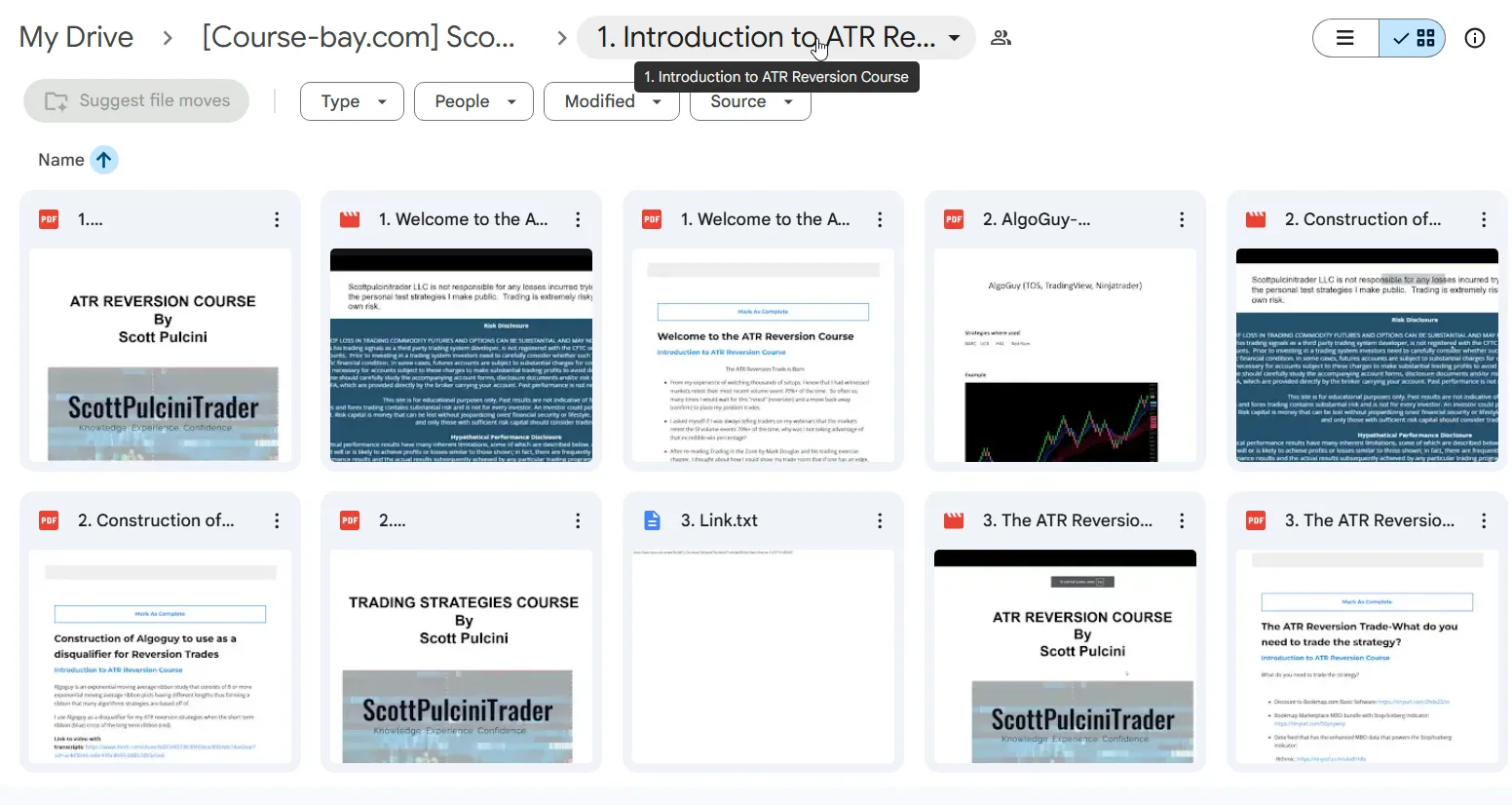Click the document icon of "3. Link.txt"
Screen dimensions: 1512x805
[652, 520]
